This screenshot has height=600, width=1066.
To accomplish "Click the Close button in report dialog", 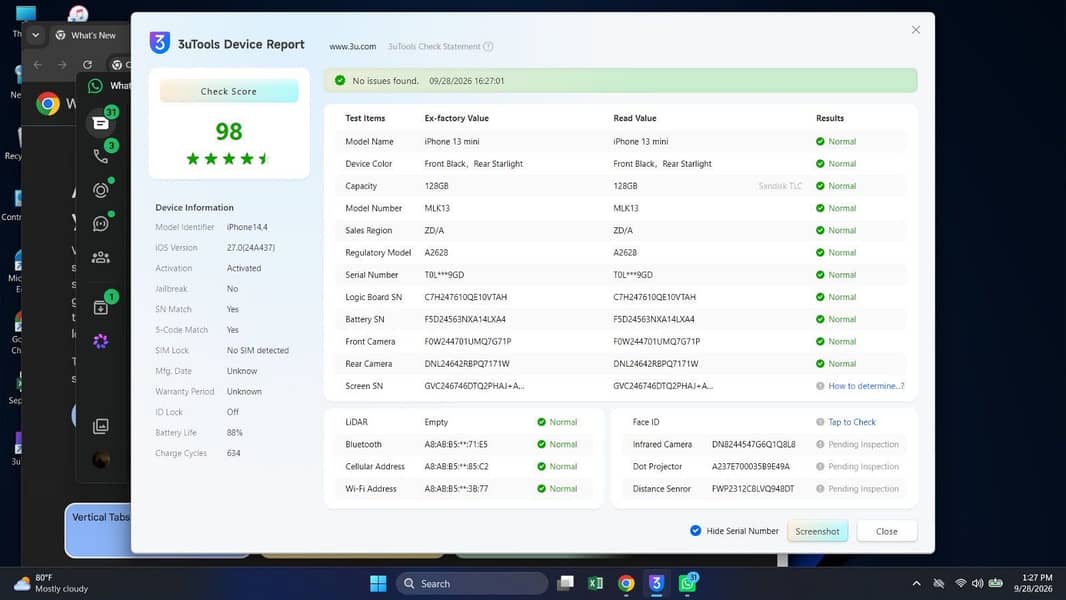I will [887, 531].
